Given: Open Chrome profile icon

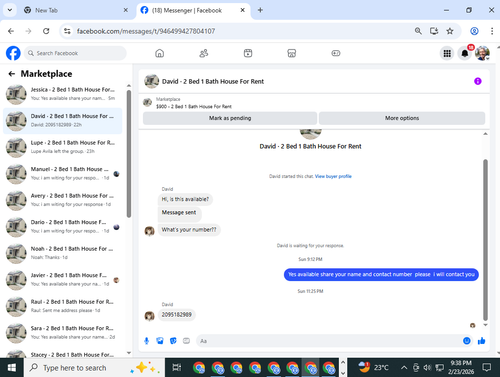Looking at the screenshot, I should pos(474,31).
